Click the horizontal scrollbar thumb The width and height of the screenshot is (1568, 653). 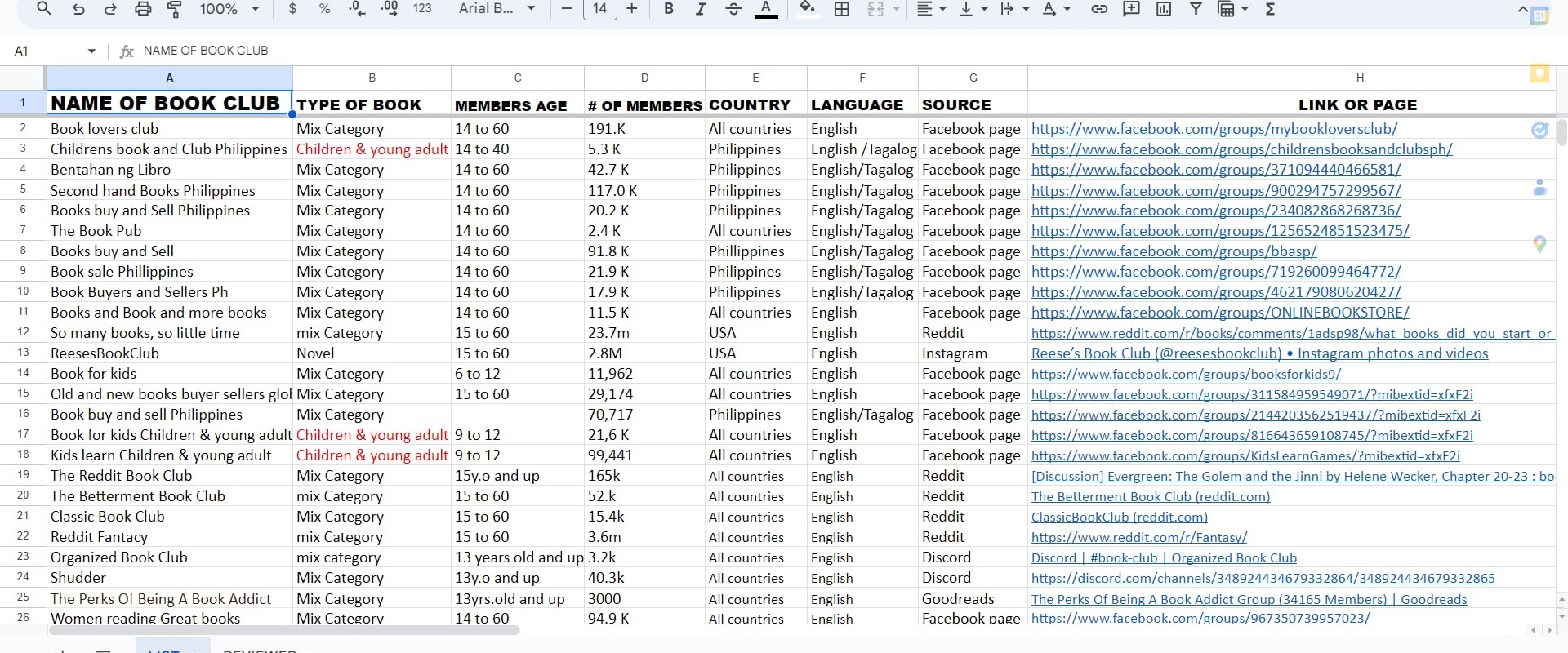tap(284, 630)
